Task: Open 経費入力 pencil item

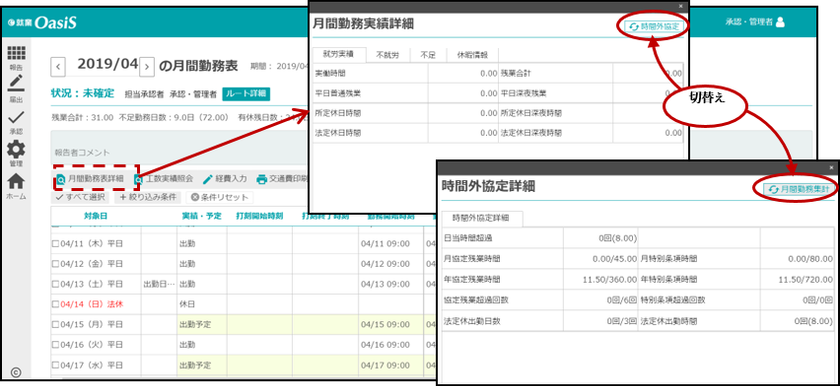Action: coord(224,179)
